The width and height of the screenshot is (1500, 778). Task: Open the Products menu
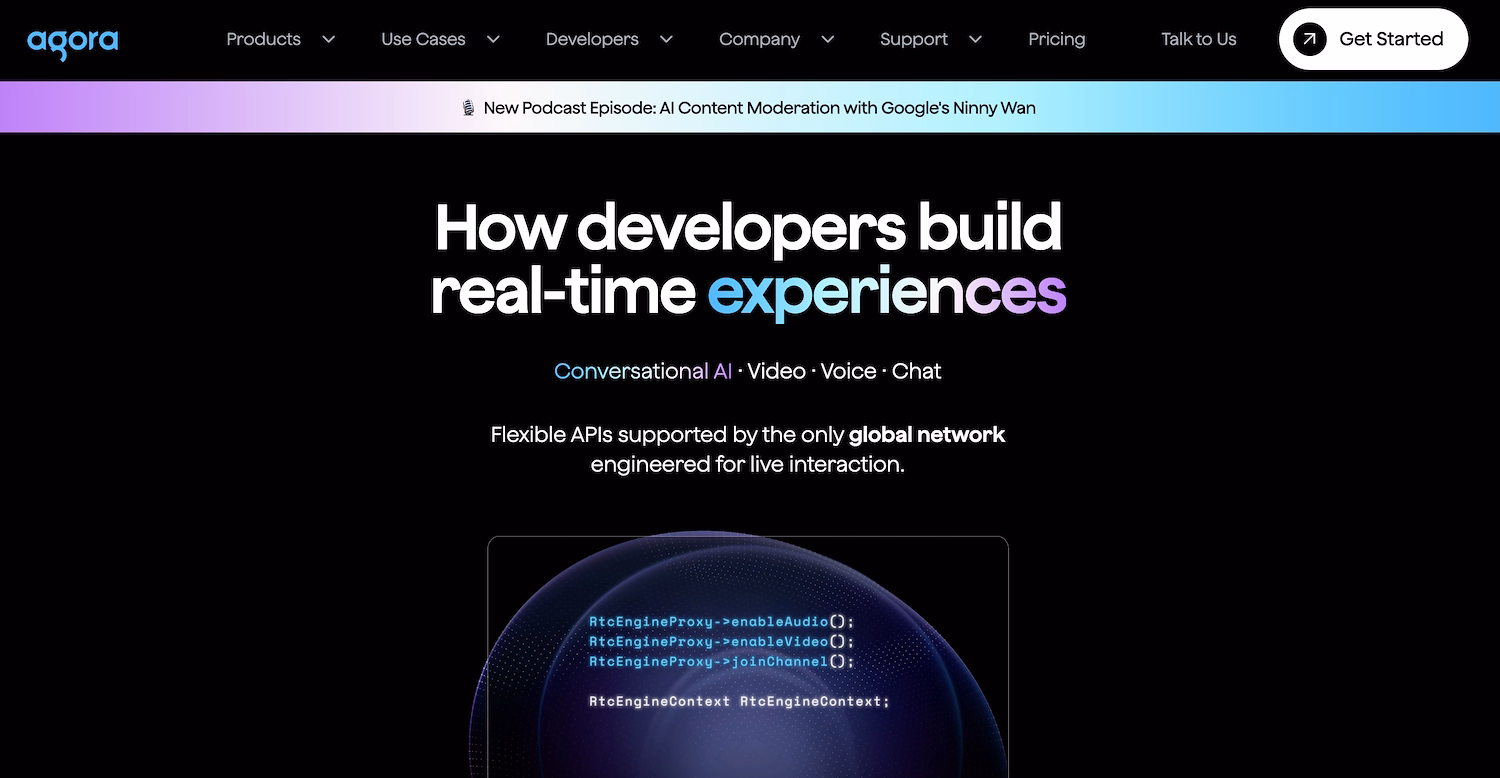pos(264,39)
